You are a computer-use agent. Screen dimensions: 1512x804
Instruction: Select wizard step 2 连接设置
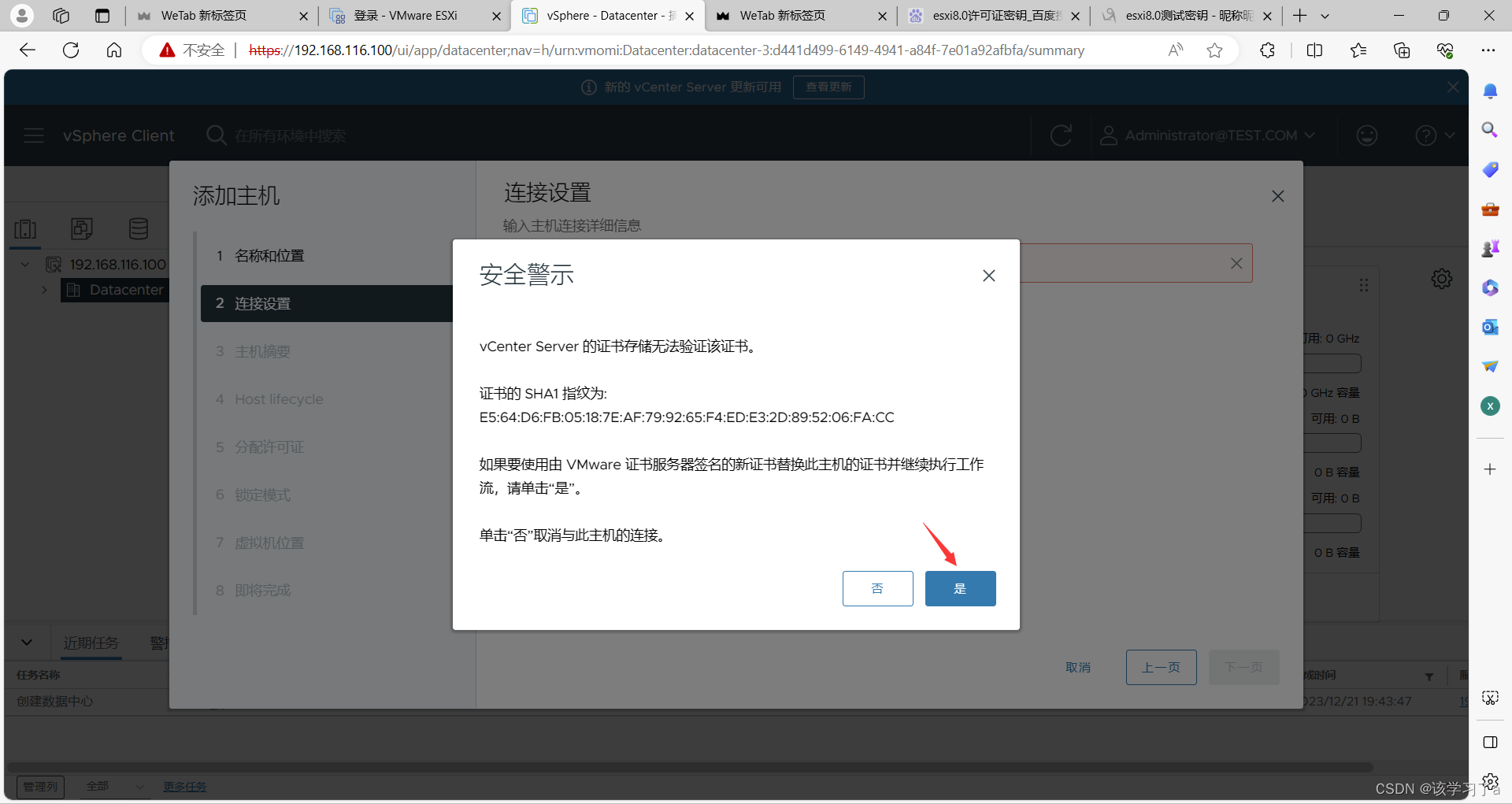tap(327, 303)
